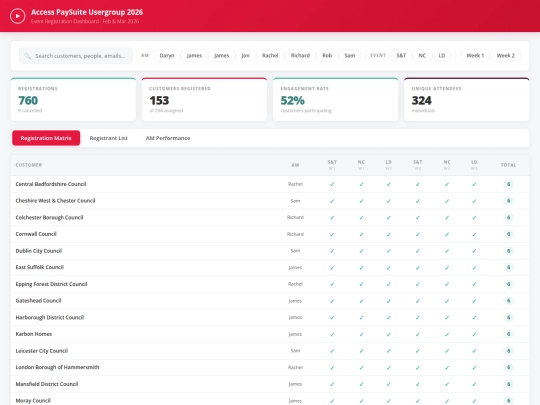
Task: Select Colchester Borough Council row name
Action: click(49, 217)
